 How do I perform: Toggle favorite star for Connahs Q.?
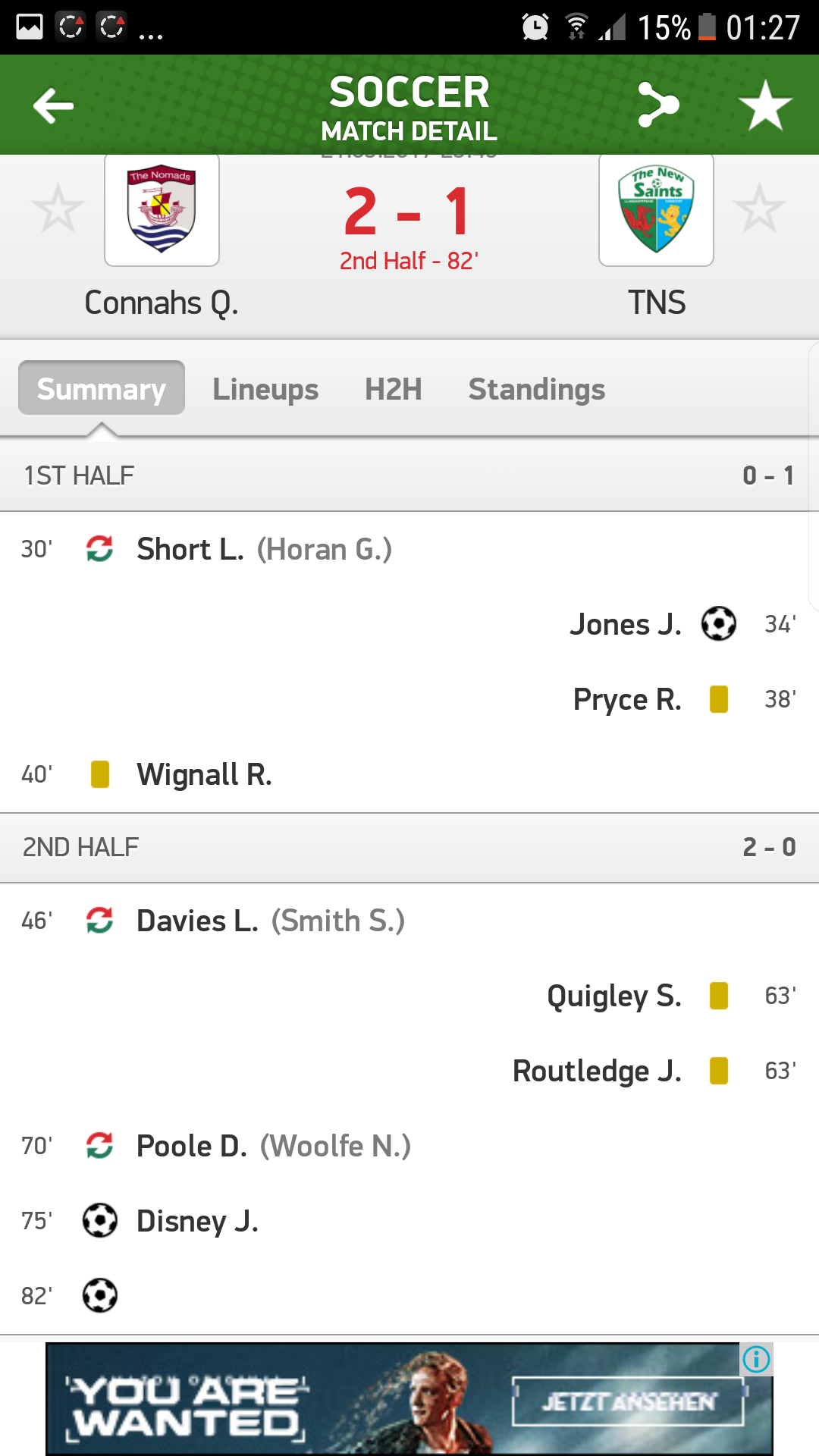click(58, 209)
